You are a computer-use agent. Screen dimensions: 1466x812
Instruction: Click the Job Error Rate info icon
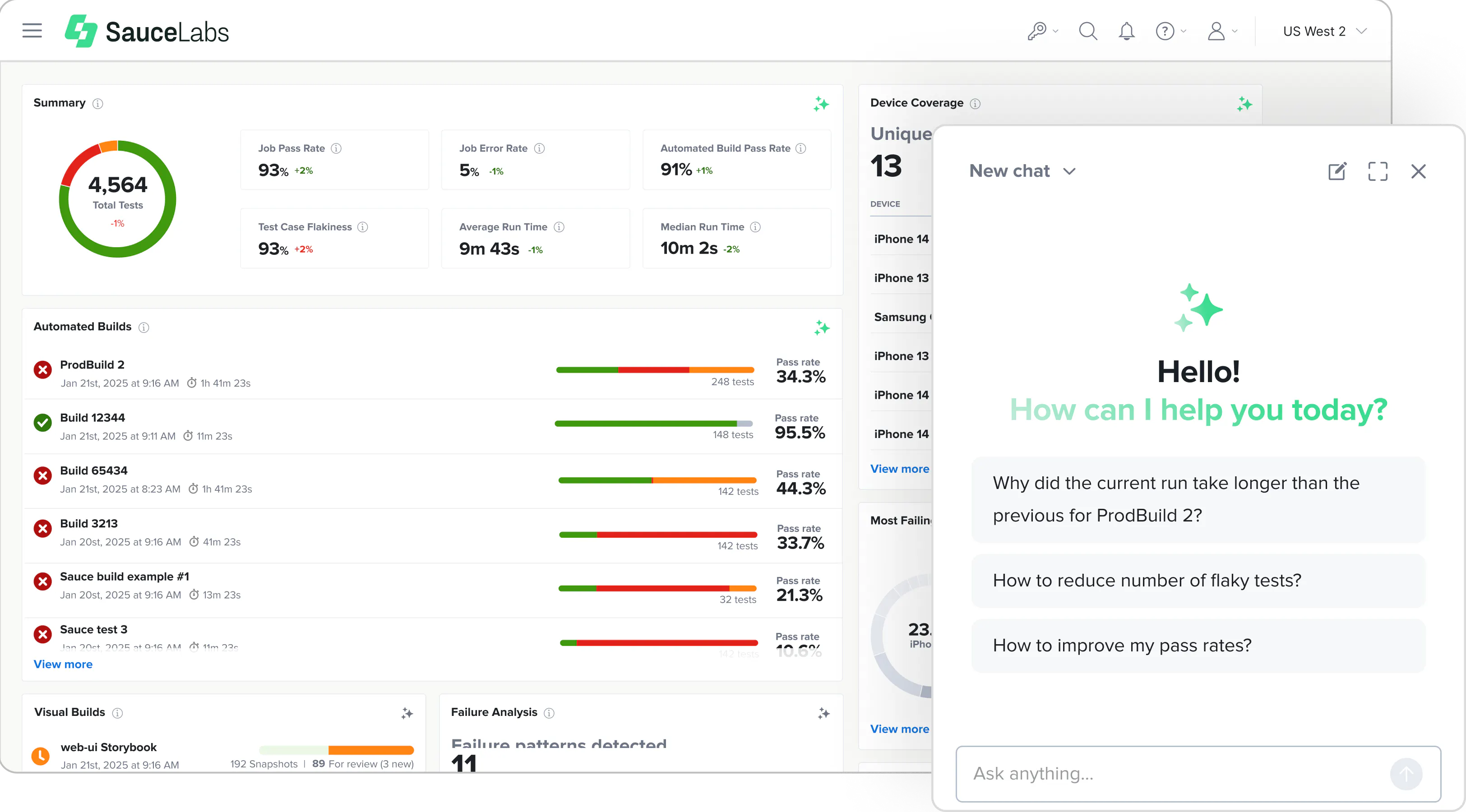pos(540,148)
